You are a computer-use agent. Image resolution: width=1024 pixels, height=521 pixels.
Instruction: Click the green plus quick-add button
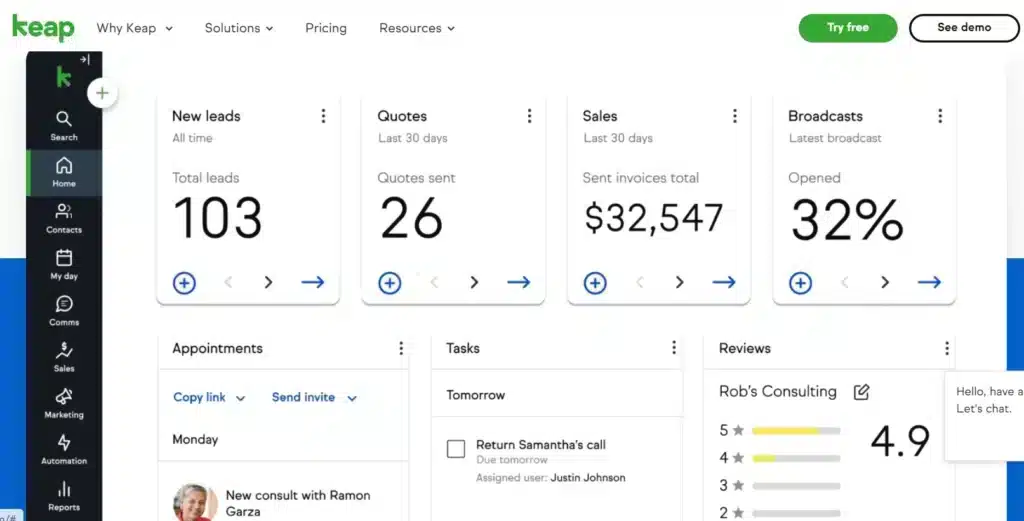click(102, 93)
